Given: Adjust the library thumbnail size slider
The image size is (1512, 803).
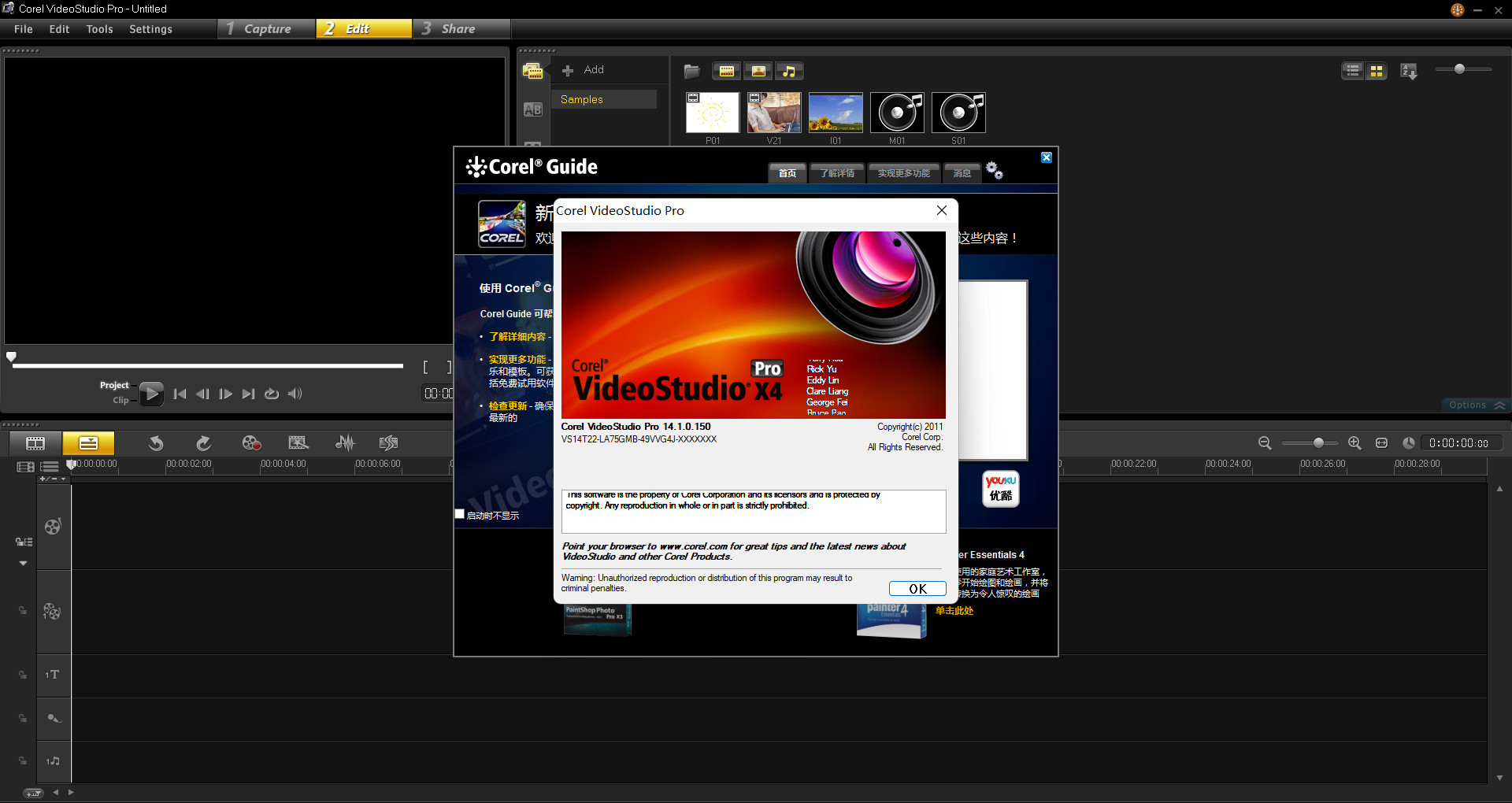Looking at the screenshot, I should tap(1463, 69).
